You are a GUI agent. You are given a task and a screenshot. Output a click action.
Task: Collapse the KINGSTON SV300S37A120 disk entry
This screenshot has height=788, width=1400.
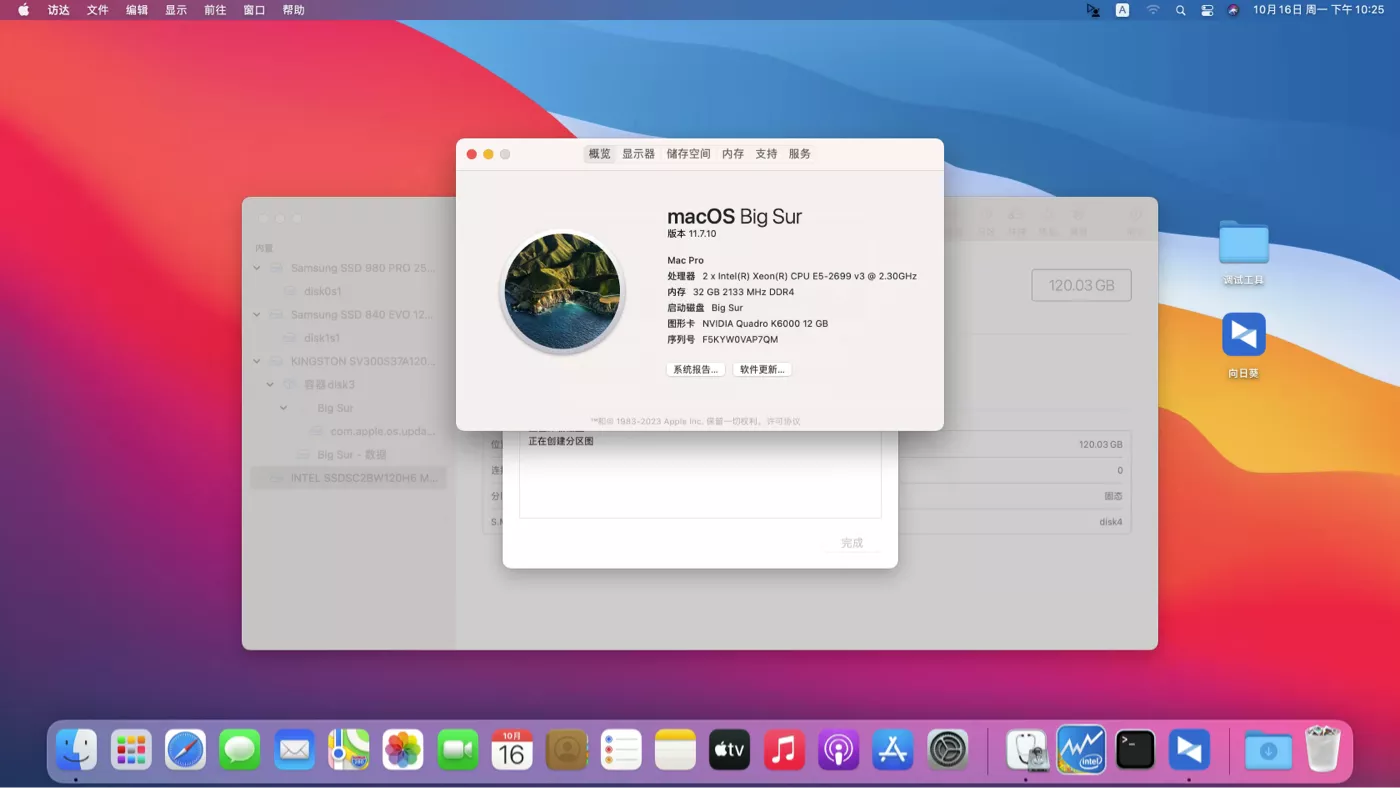[x=255, y=361]
